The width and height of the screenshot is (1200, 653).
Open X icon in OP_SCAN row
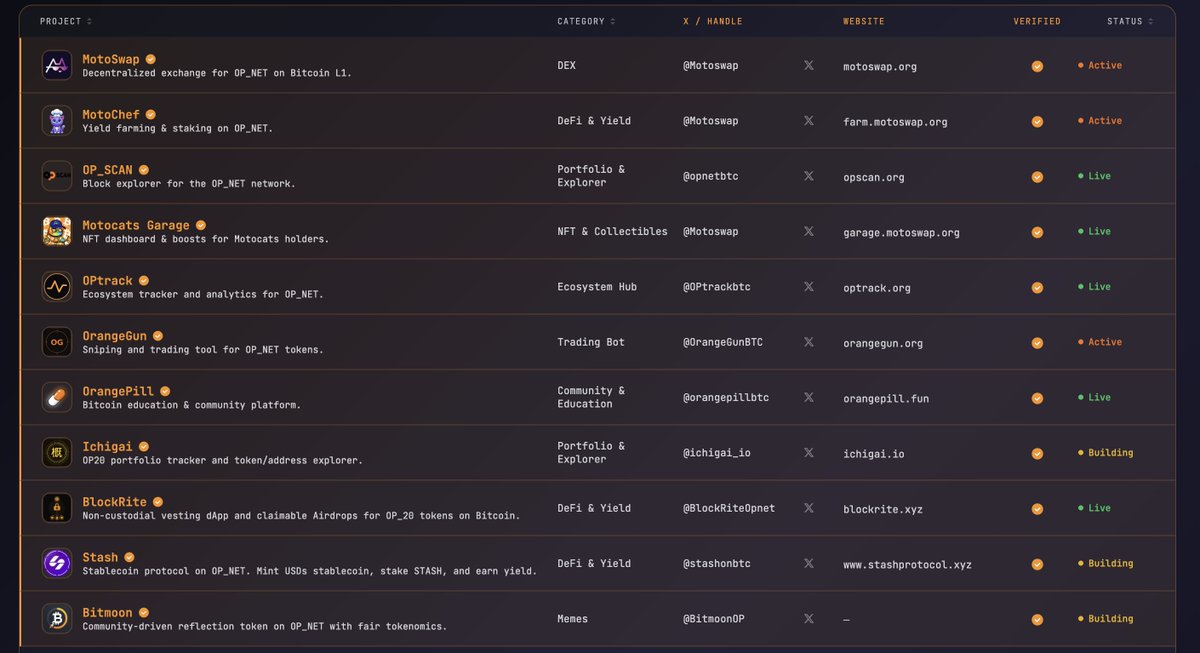pyautogui.click(x=809, y=176)
